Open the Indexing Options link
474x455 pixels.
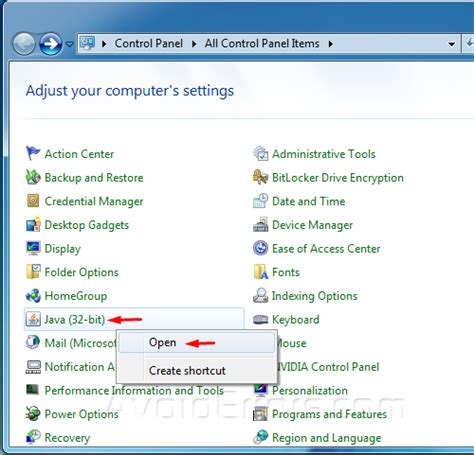(315, 296)
